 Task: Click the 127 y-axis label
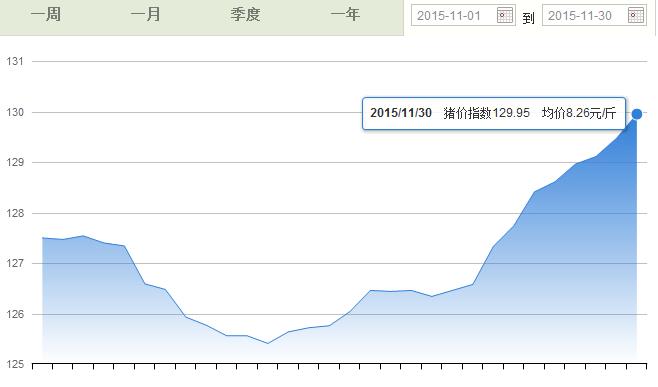(14, 264)
